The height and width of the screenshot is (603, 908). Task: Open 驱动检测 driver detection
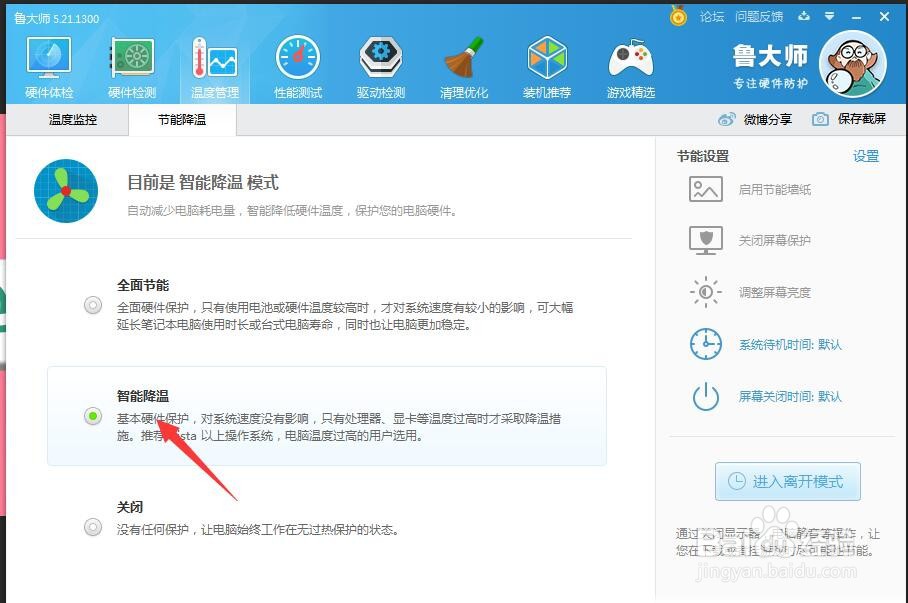point(380,68)
